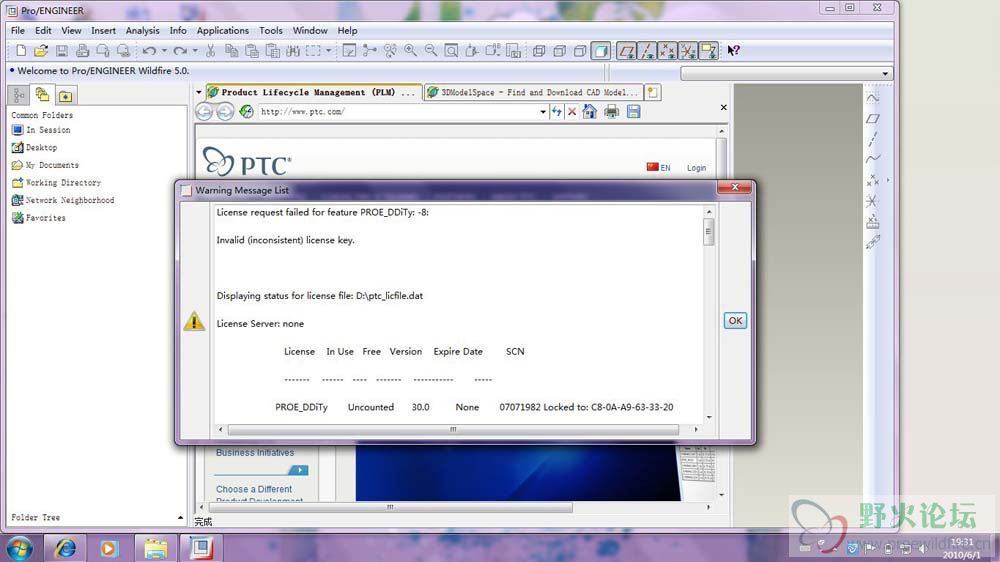Image resolution: width=1000 pixels, height=562 pixels.
Task: Create a new file with New icon
Action: point(21,50)
